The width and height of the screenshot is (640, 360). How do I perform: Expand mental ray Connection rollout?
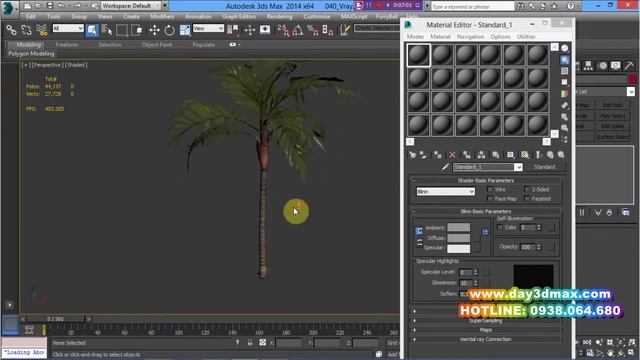(x=485, y=339)
